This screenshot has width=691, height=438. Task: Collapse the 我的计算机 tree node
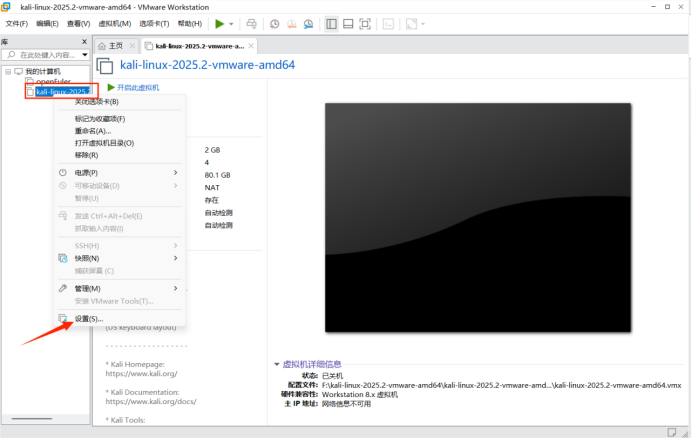[8, 71]
